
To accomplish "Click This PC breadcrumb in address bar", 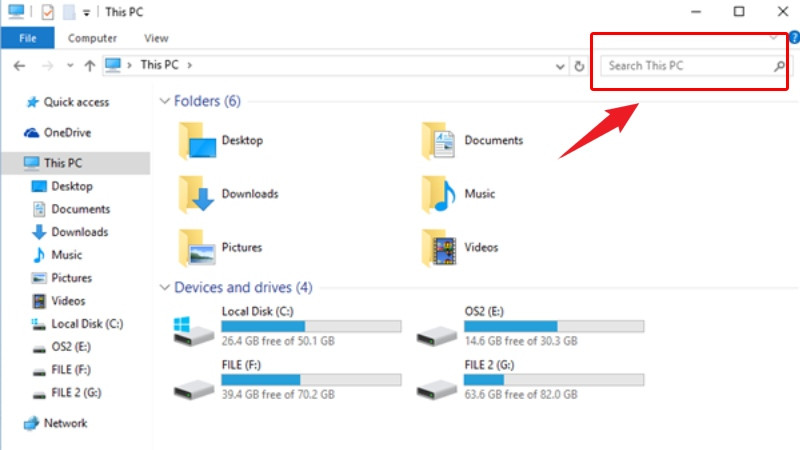I will point(159,65).
